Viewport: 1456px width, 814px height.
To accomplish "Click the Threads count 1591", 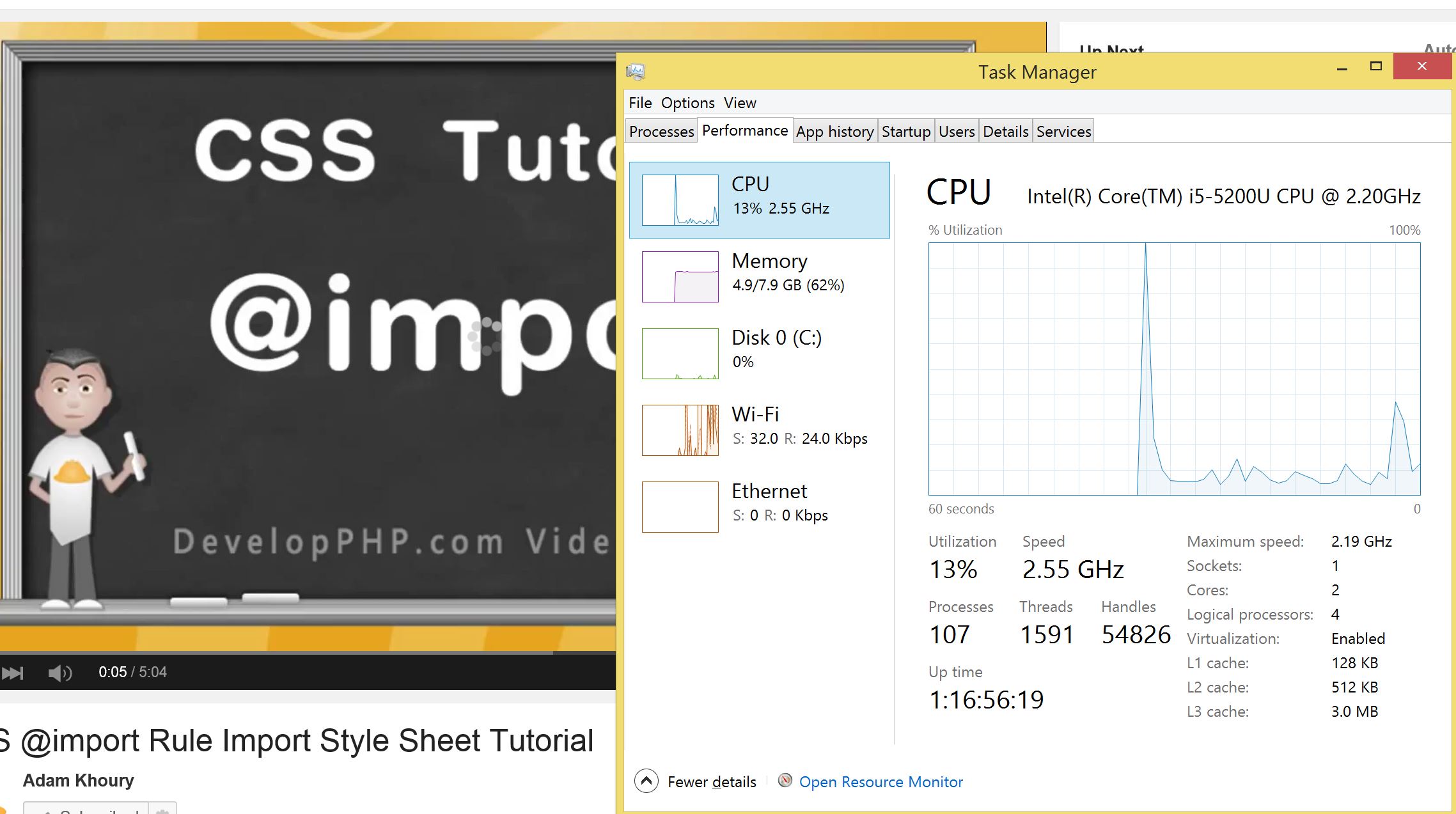I will pyautogui.click(x=1046, y=634).
